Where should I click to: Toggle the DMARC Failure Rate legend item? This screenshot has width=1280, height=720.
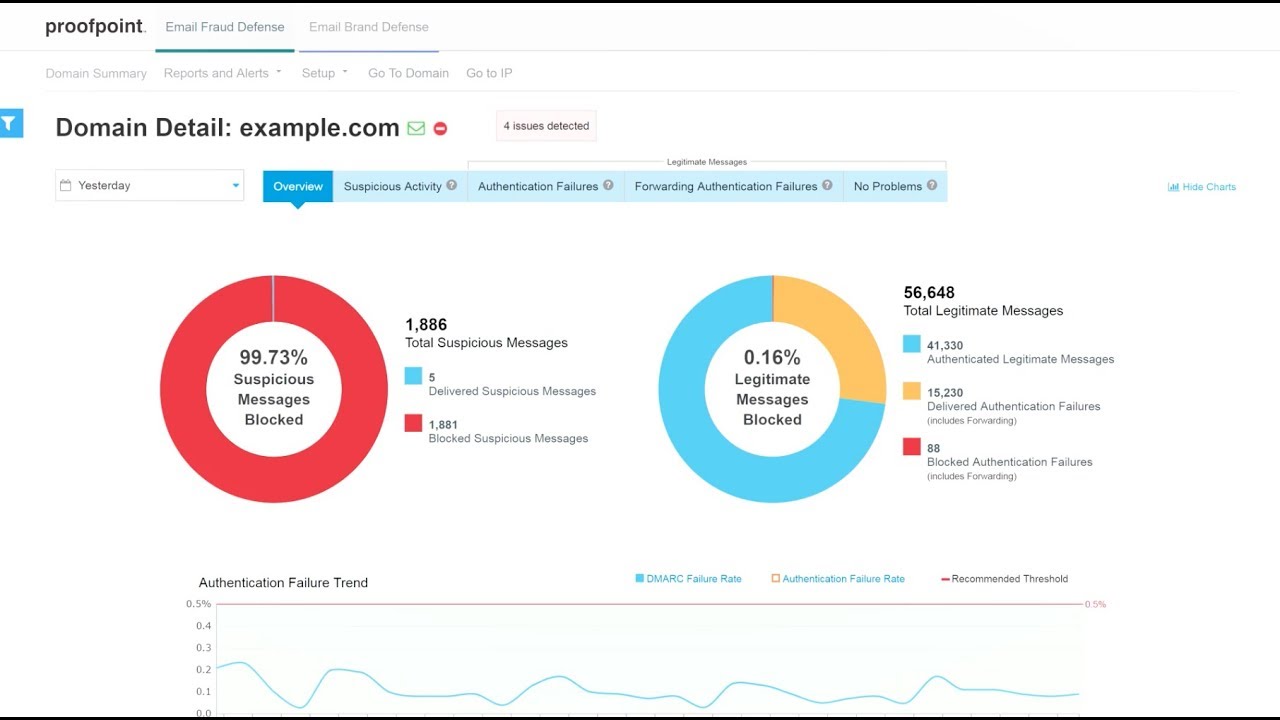coord(688,578)
